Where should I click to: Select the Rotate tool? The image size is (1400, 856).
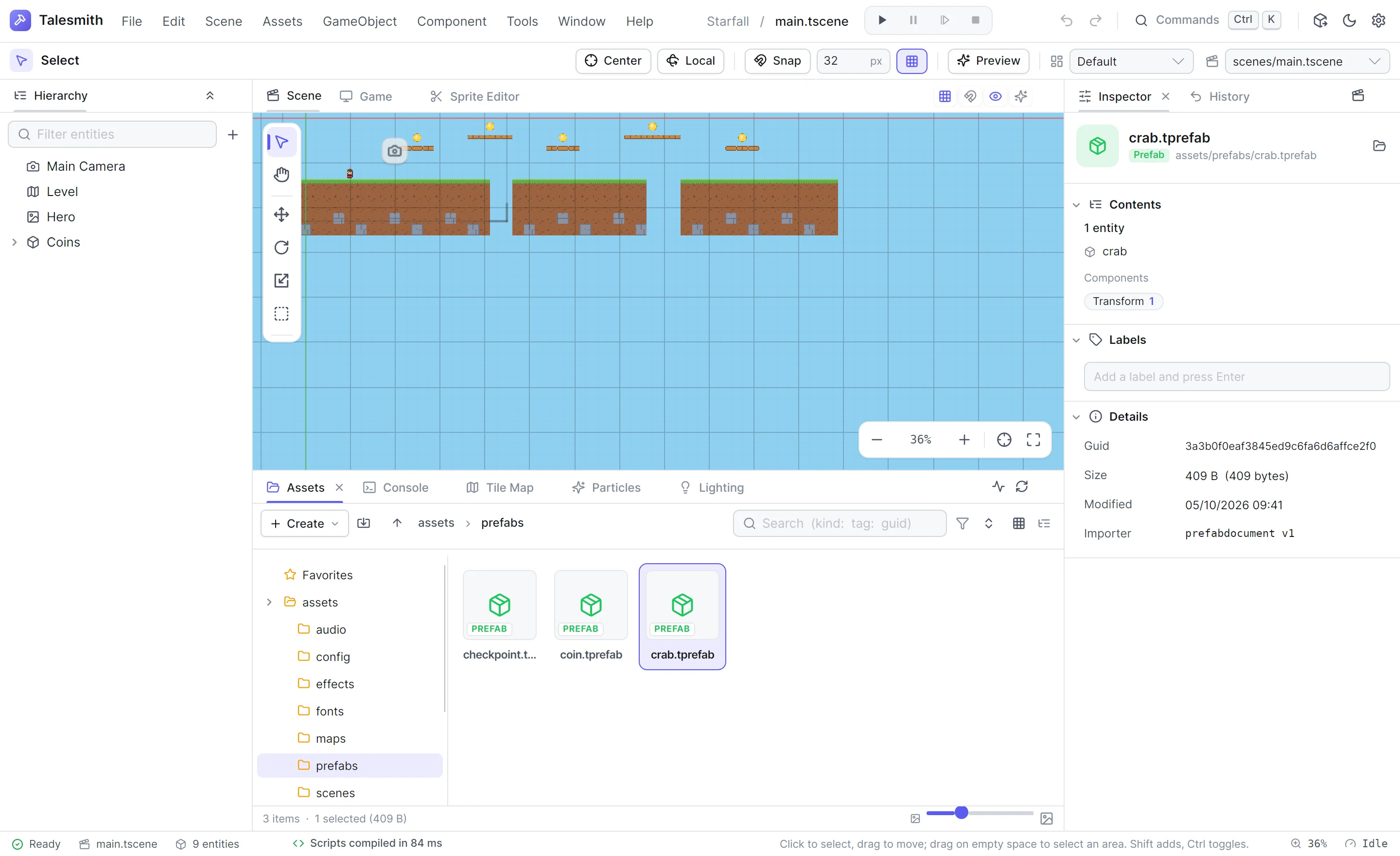click(281, 247)
